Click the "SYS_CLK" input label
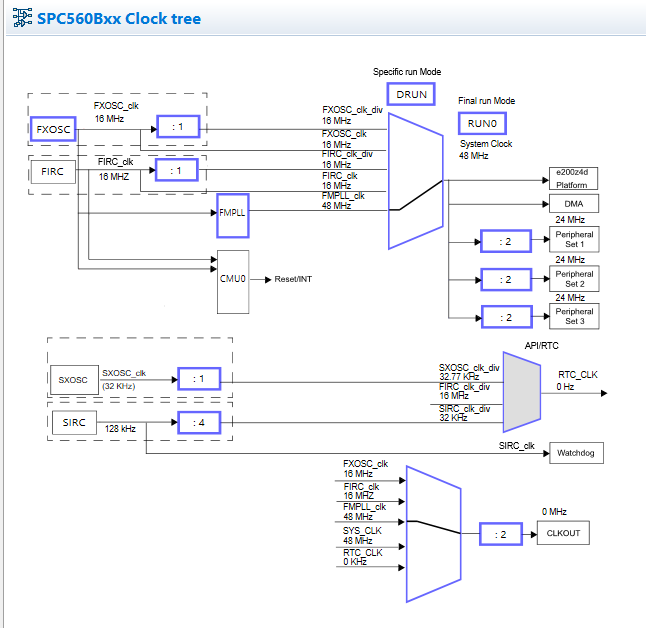 (x=362, y=530)
